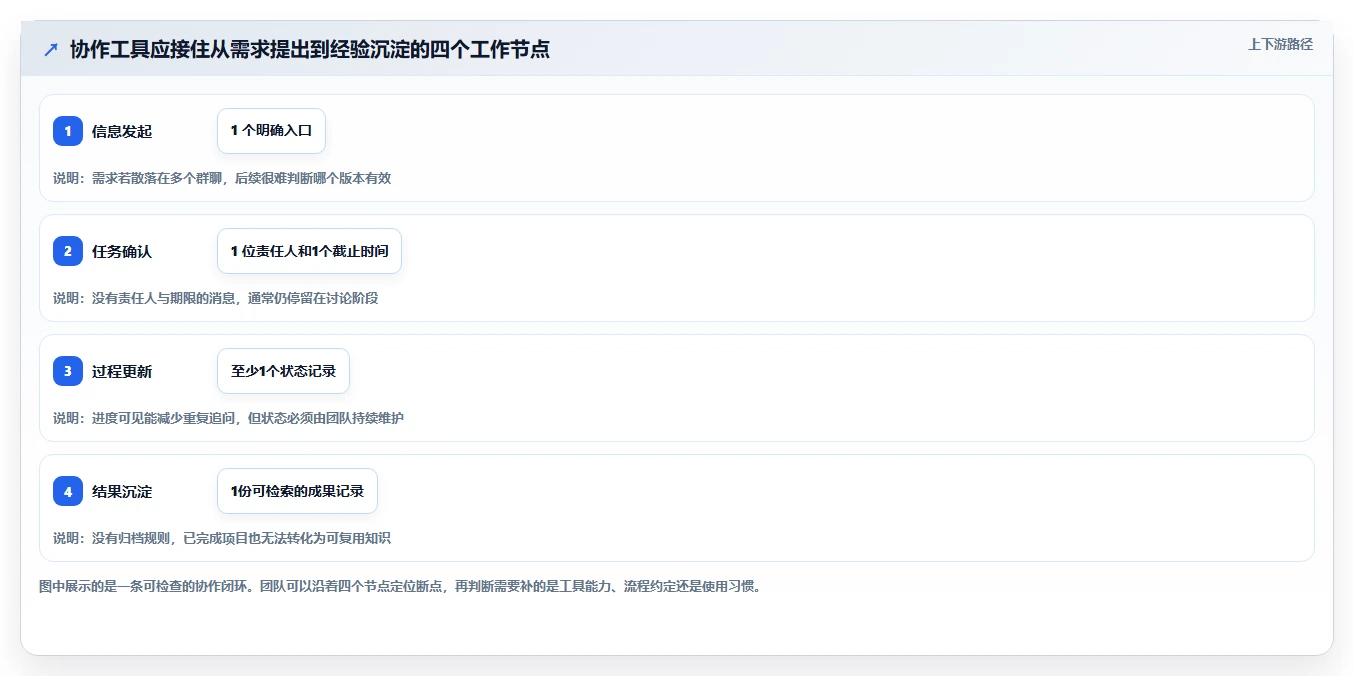Click the '上下游路径' label in header
This screenshot has height=676, width=1354.
(x=1280, y=44)
